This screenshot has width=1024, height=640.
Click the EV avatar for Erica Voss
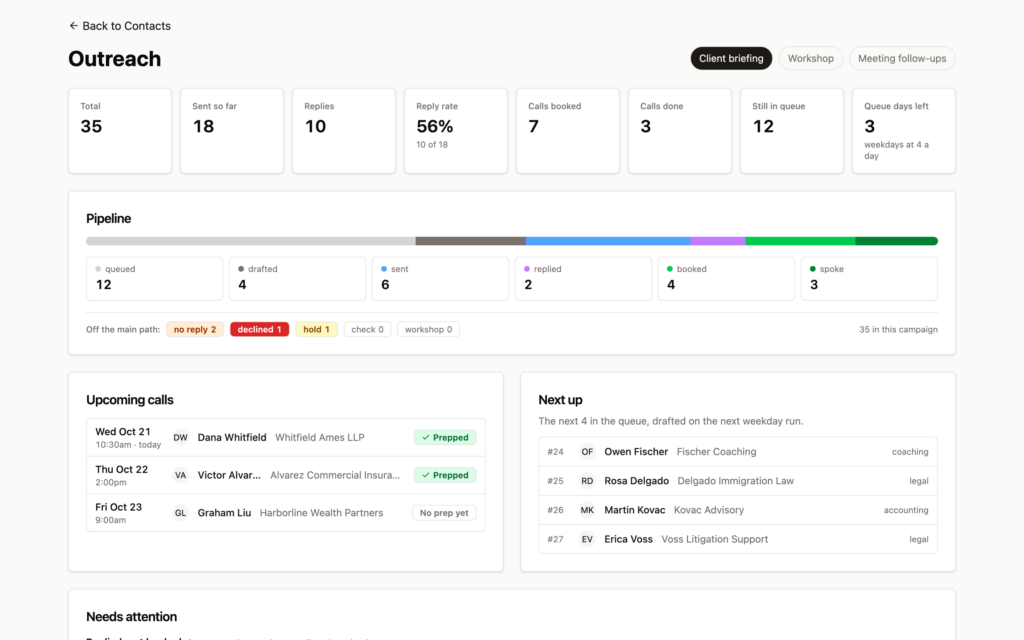pyautogui.click(x=587, y=539)
